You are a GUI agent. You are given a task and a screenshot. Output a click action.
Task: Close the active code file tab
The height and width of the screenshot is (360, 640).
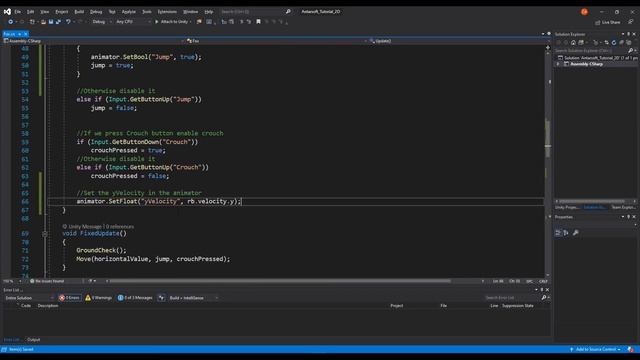point(26,34)
